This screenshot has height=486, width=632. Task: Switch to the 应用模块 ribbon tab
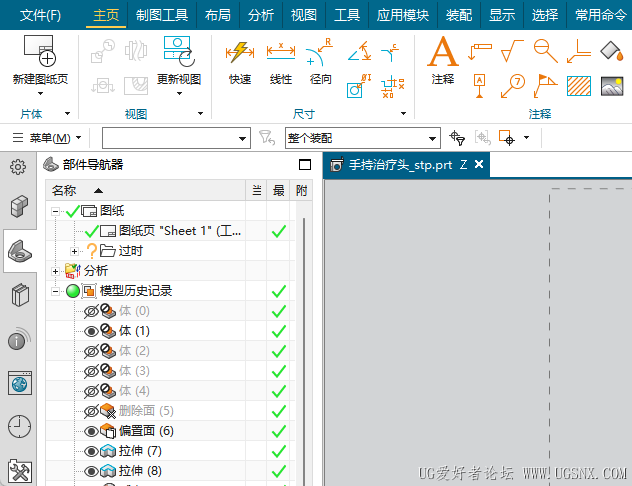403,15
